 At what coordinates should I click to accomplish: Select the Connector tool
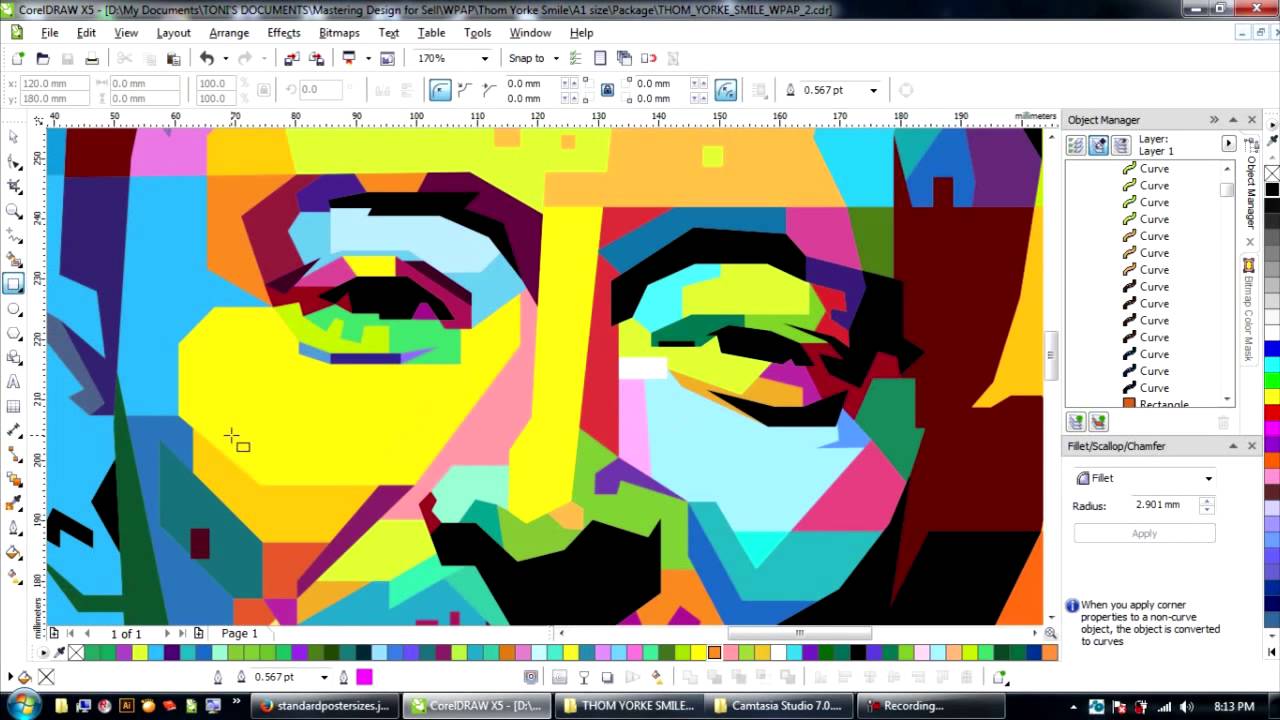pos(14,455)
